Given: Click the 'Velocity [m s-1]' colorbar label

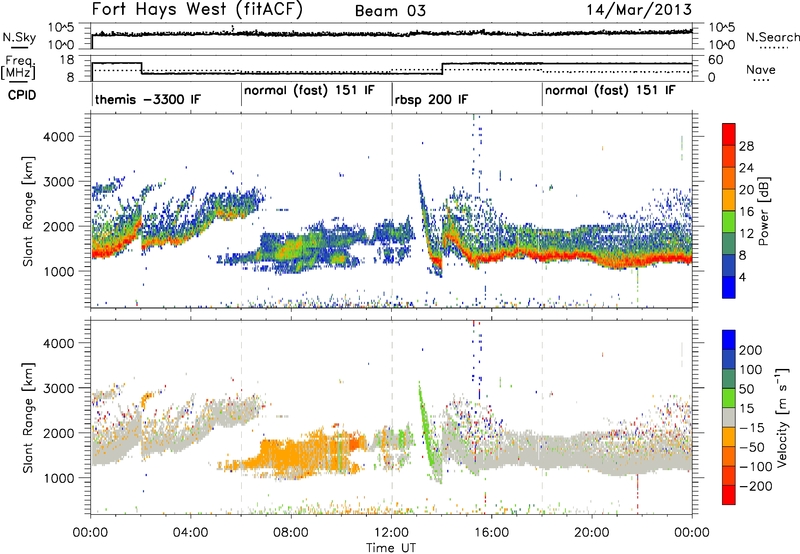Looking at the screenshot, I should [x=782, y=417].
